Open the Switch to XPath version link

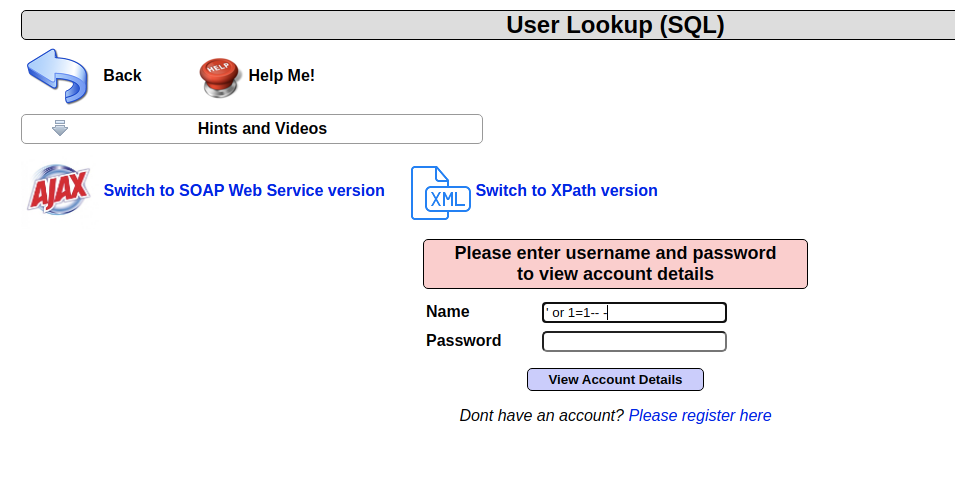point(566,190)
